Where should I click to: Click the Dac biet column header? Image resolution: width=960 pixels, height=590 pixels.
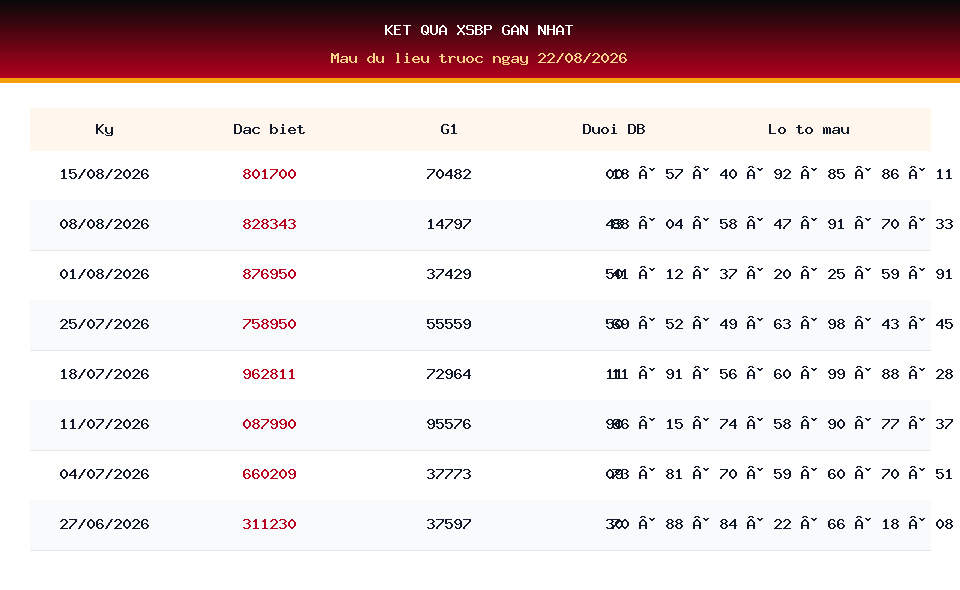pyautogui.click(x=269, y=129)
